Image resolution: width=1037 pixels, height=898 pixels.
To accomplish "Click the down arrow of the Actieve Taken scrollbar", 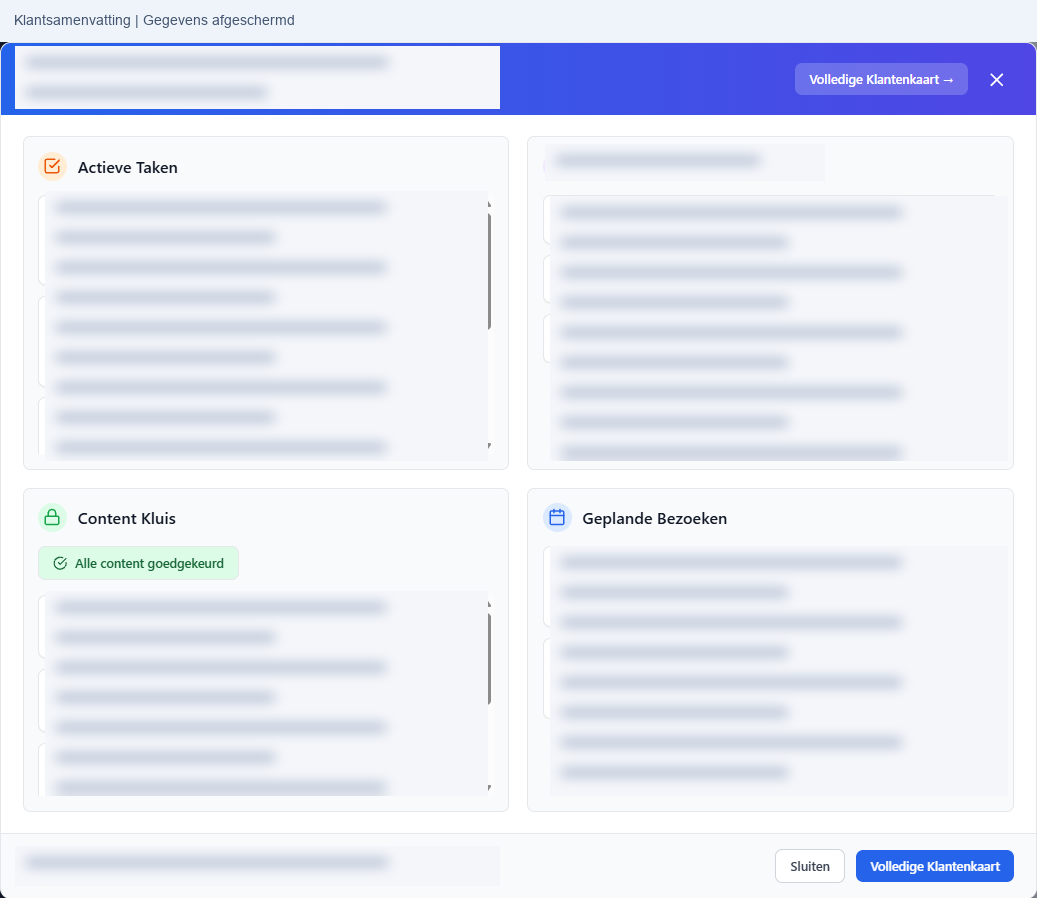I will point(489,446).
